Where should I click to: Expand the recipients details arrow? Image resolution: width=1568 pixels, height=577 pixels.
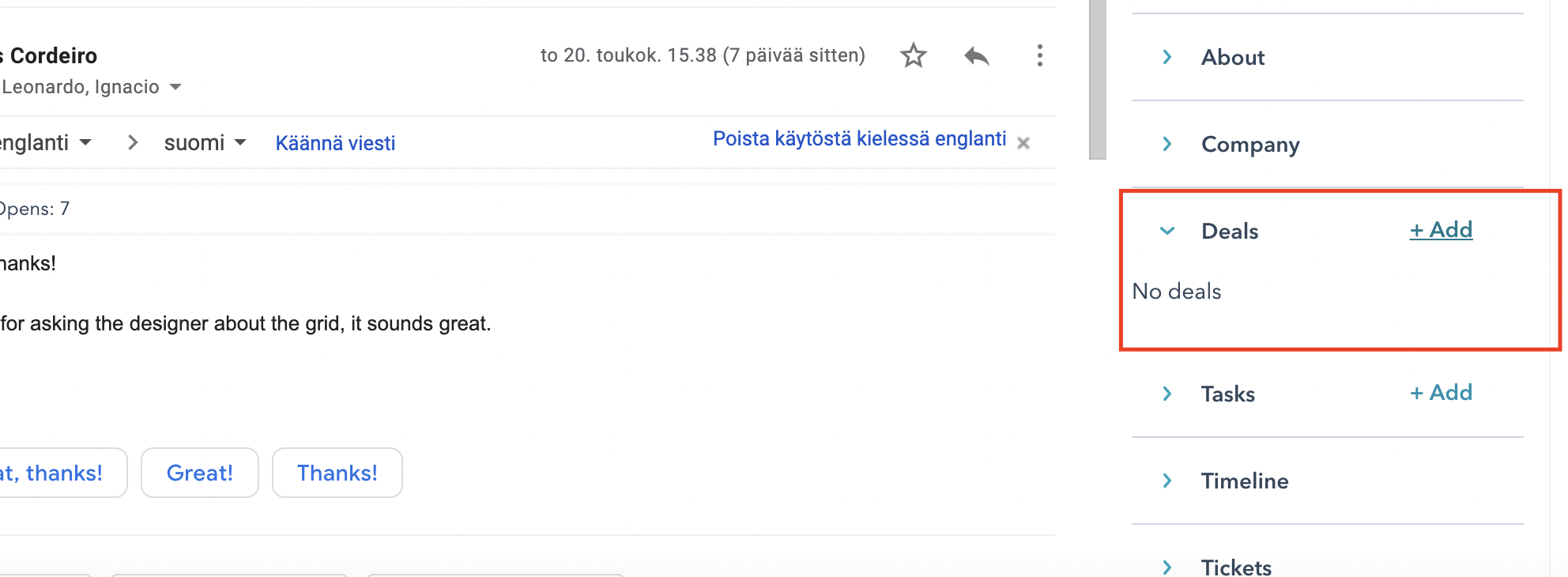point(175,86)
